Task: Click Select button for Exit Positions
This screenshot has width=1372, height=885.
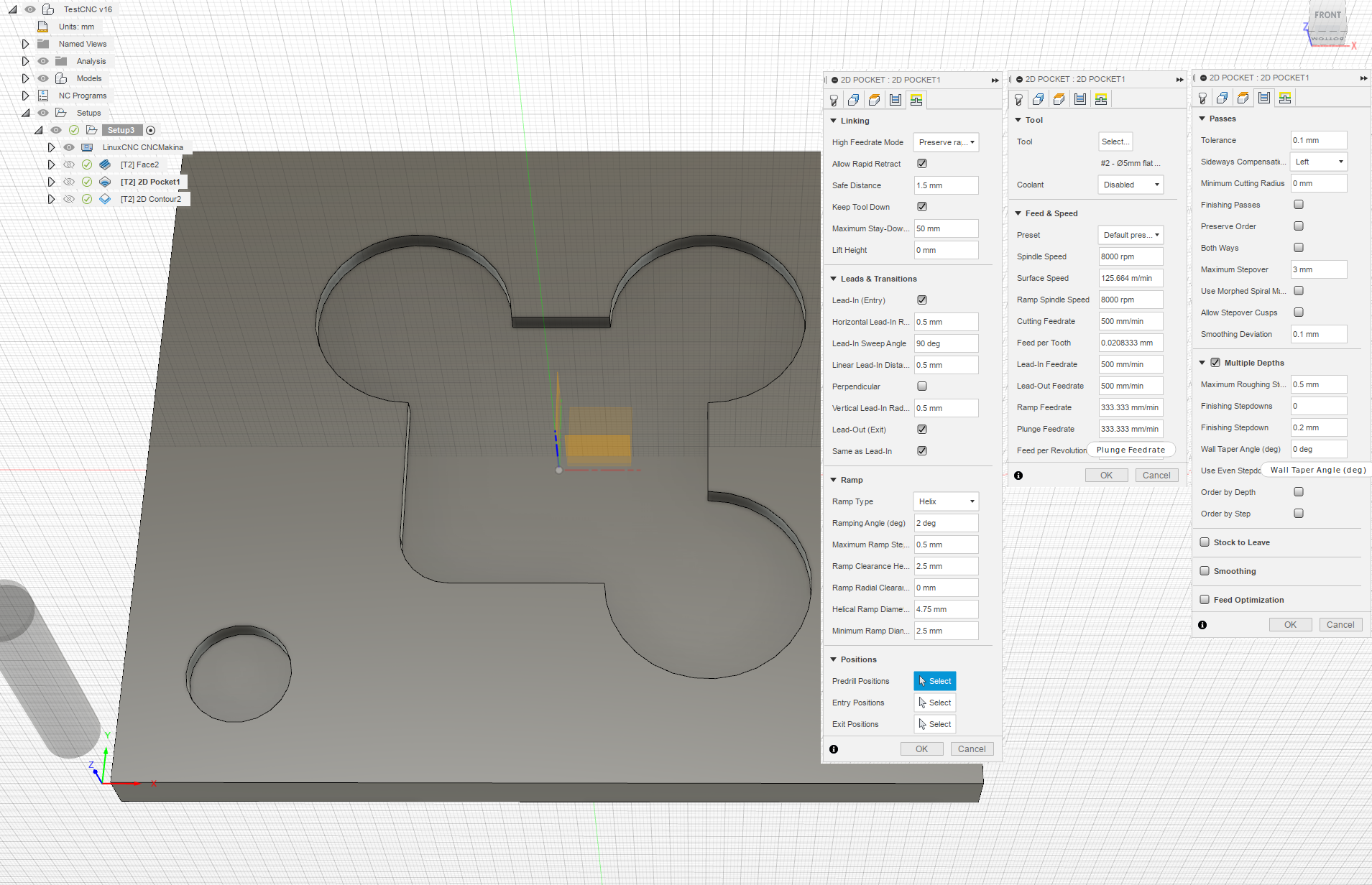Action: 935,724
